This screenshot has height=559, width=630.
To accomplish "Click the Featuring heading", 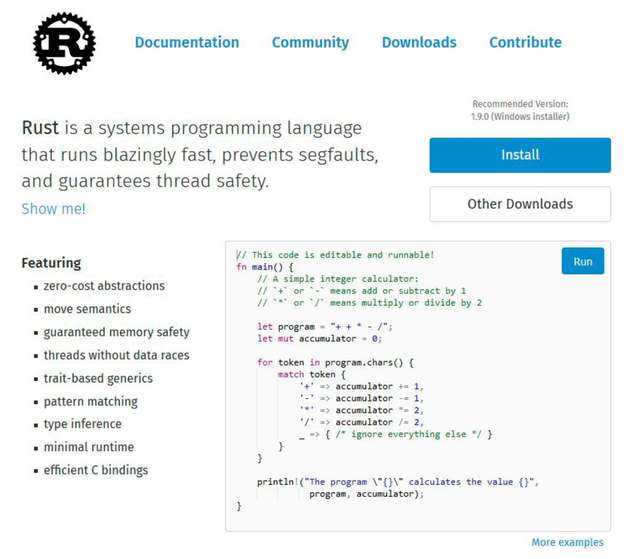I will 51,263.
